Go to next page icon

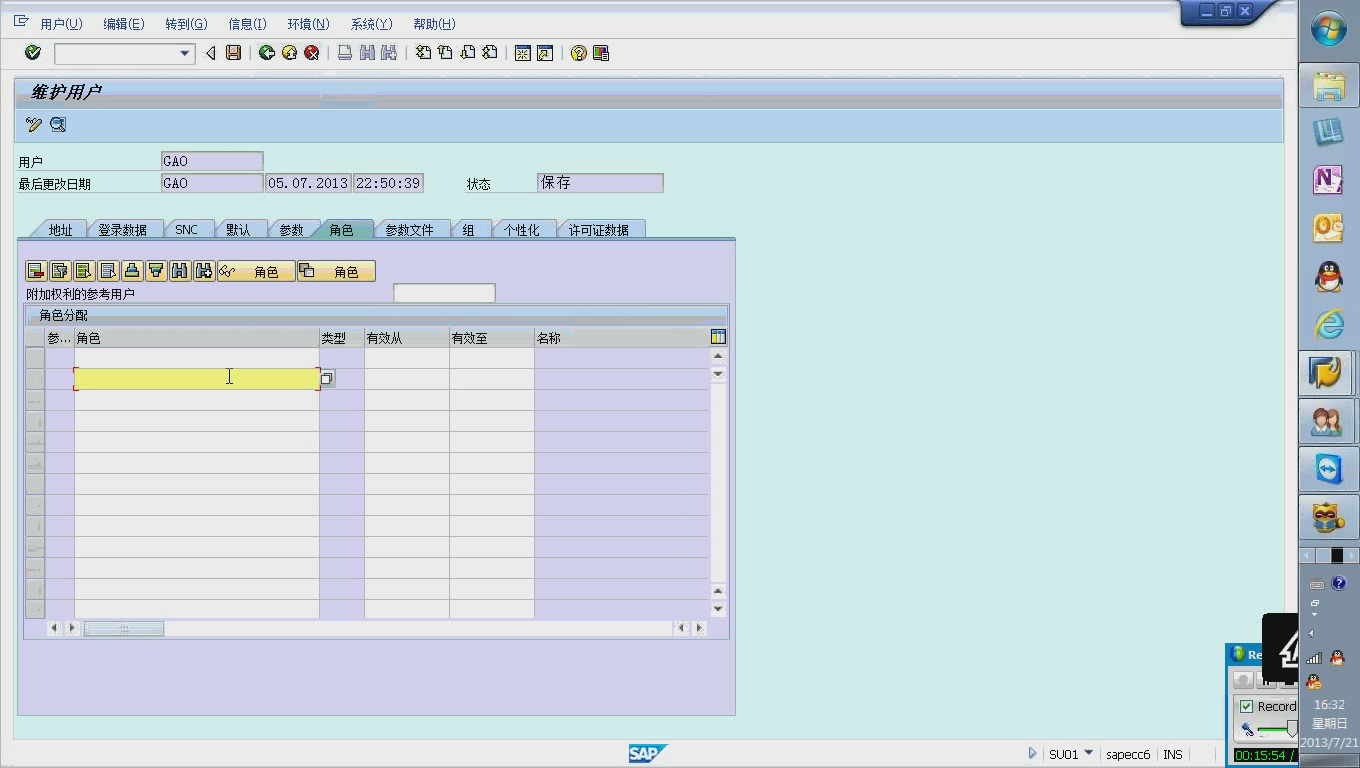tap(467, 53)
